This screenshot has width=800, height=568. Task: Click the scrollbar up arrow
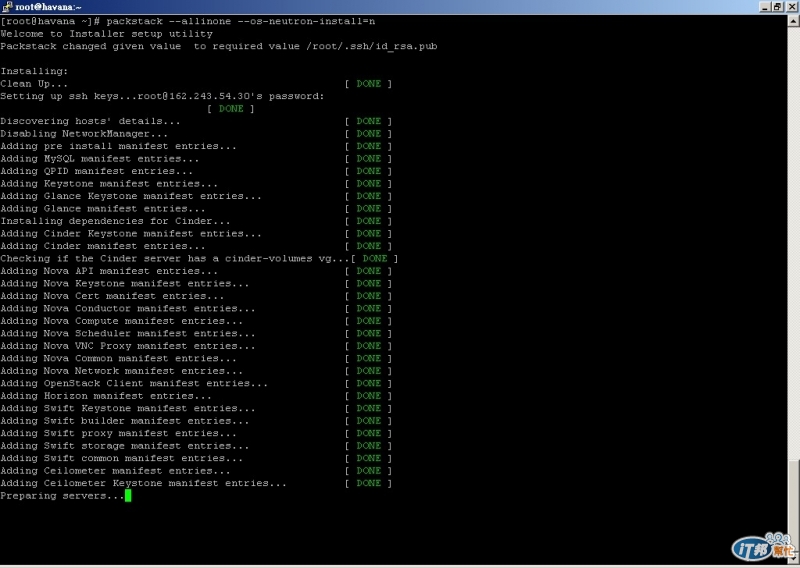[793, 21]
